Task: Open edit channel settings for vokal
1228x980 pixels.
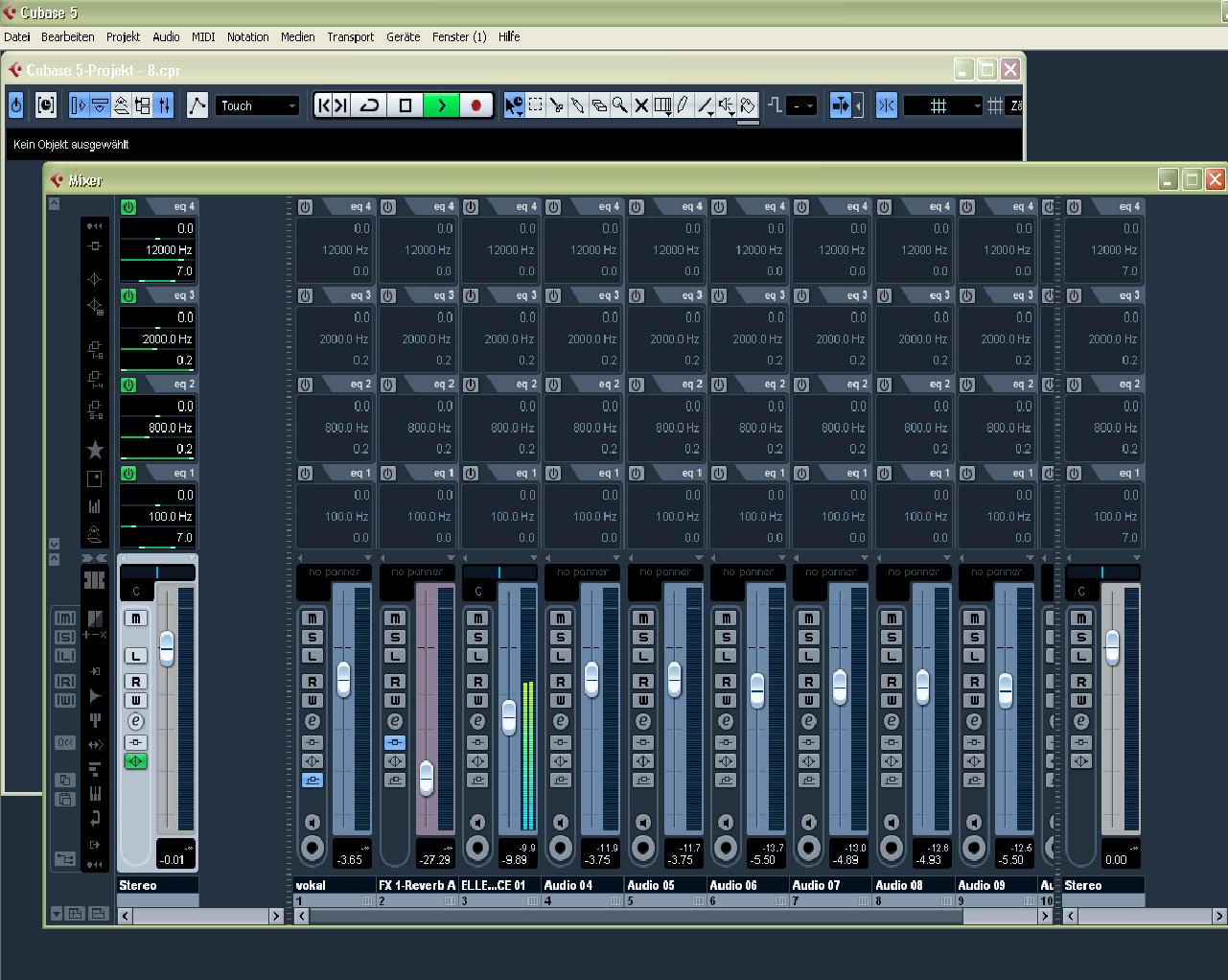Action: [x=312, y=721]
